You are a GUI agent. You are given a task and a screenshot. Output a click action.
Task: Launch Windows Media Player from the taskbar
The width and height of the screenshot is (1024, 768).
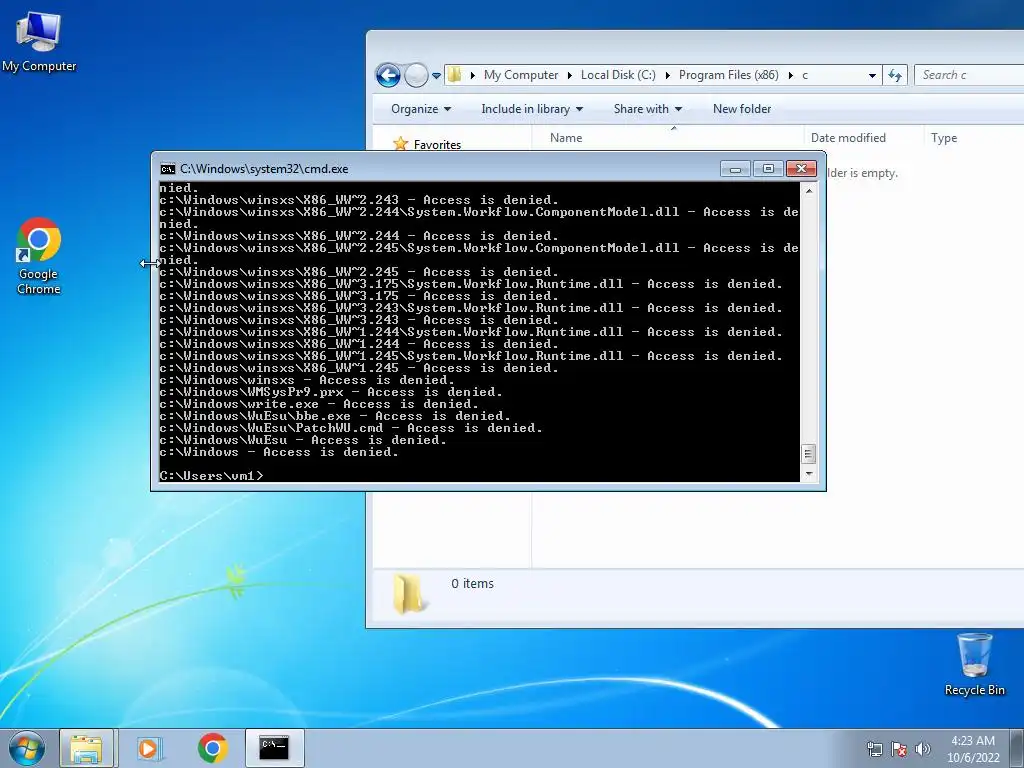pos(150,748)
